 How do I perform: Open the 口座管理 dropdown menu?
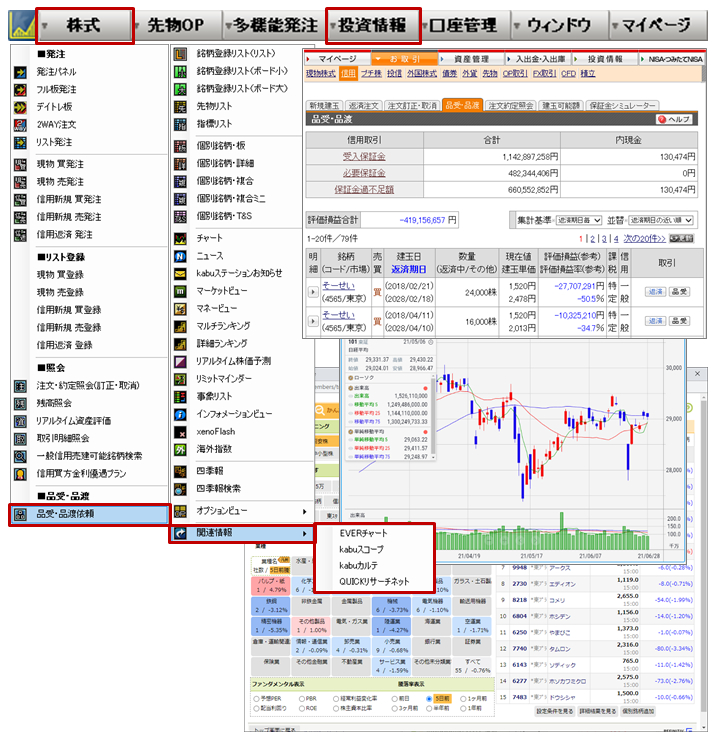466,25
